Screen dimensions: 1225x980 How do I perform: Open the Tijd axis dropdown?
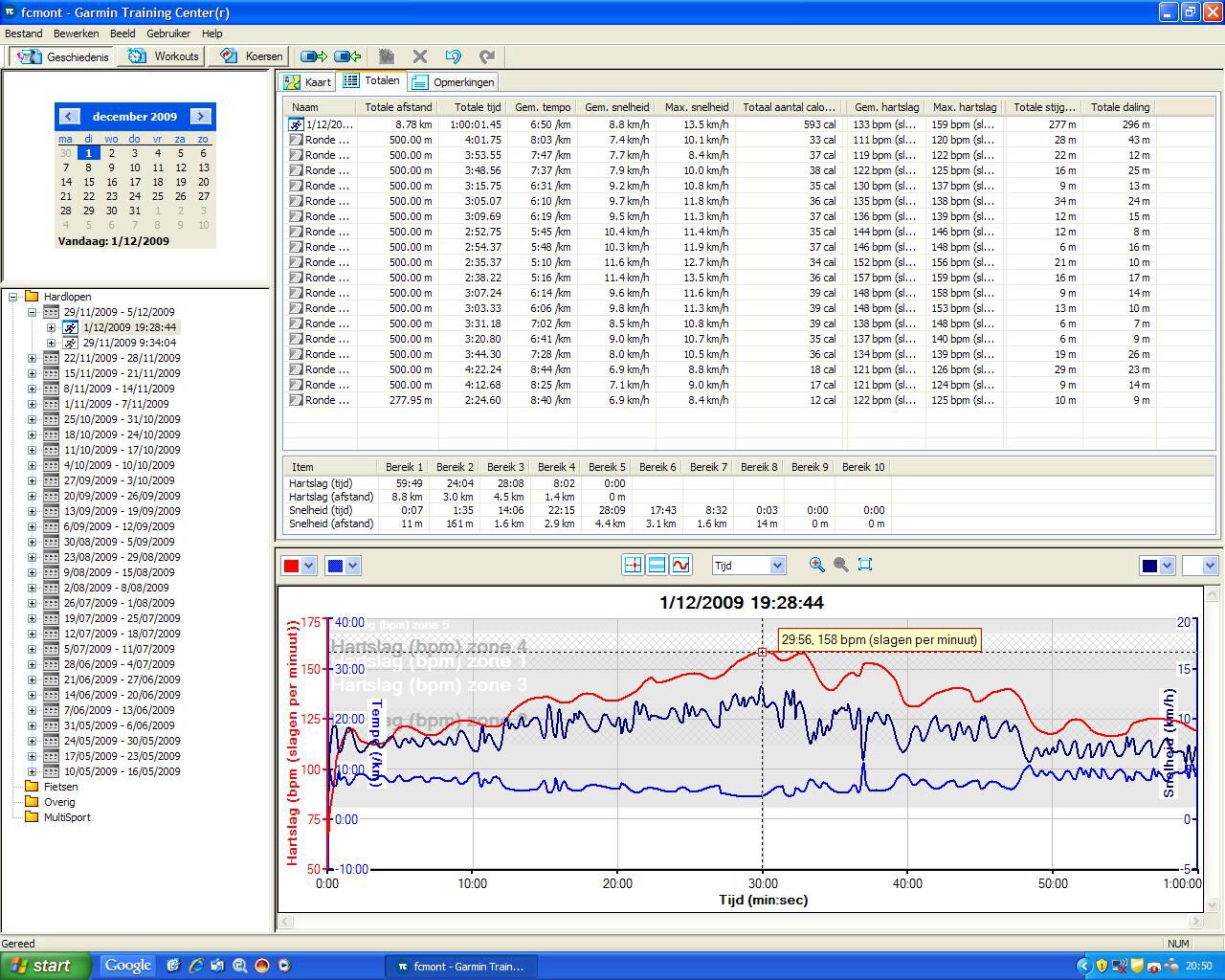[777, 566]
